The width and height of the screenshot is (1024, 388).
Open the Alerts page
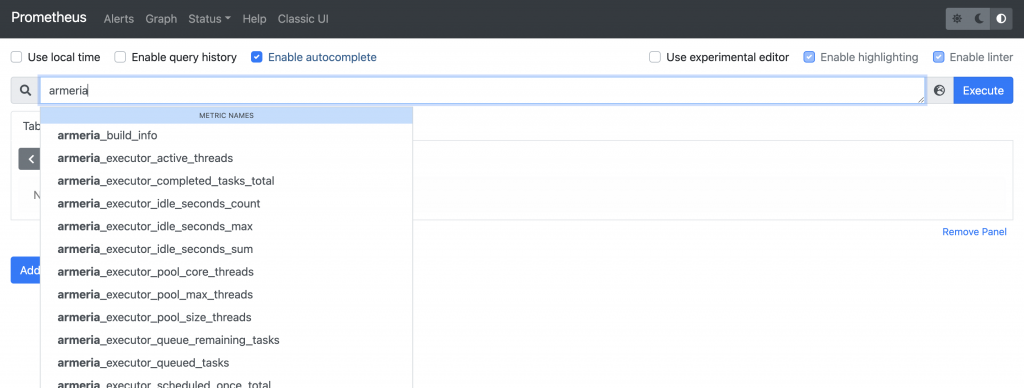point(119,19)
